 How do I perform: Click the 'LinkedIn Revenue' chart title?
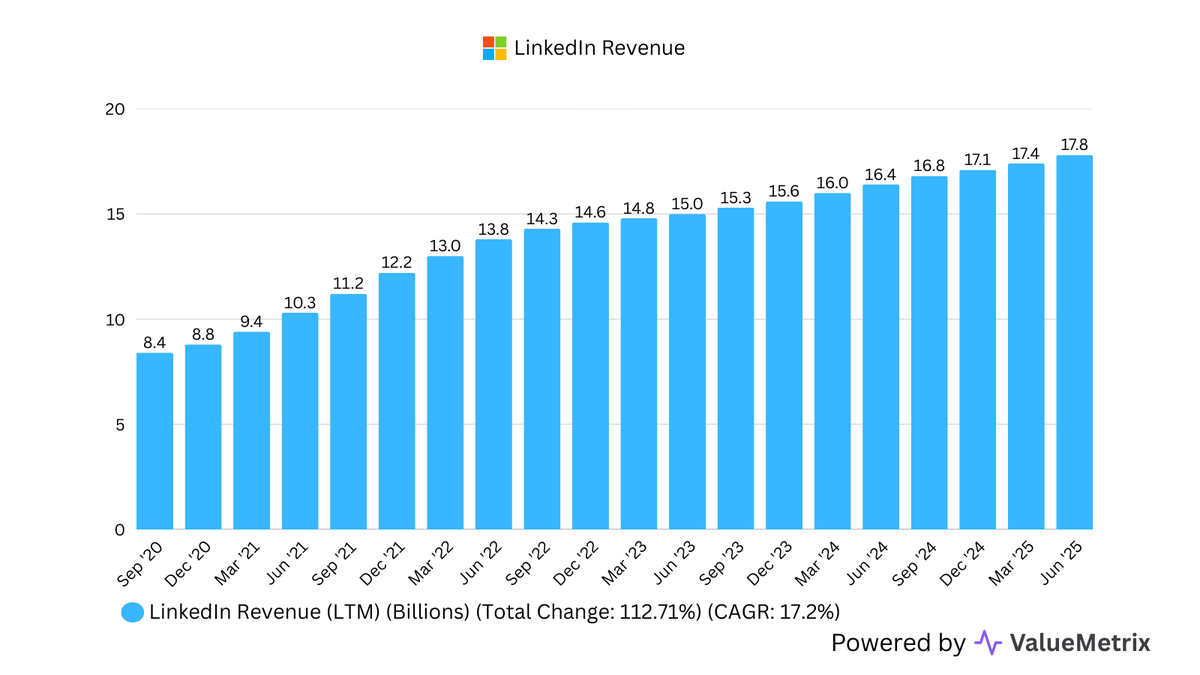coord(600,48)
